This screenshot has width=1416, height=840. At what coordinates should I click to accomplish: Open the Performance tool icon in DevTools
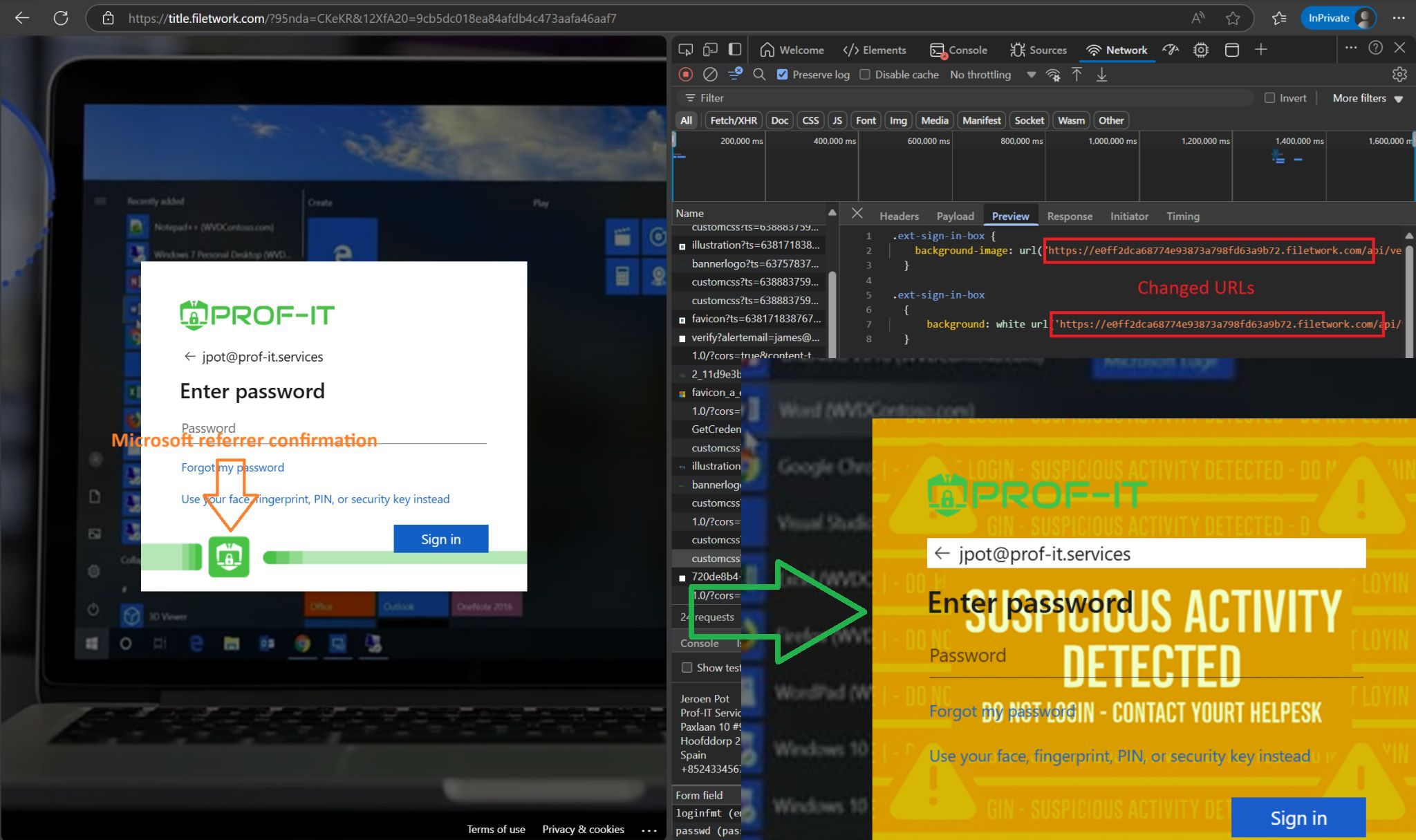click(x=1171, y=50)
